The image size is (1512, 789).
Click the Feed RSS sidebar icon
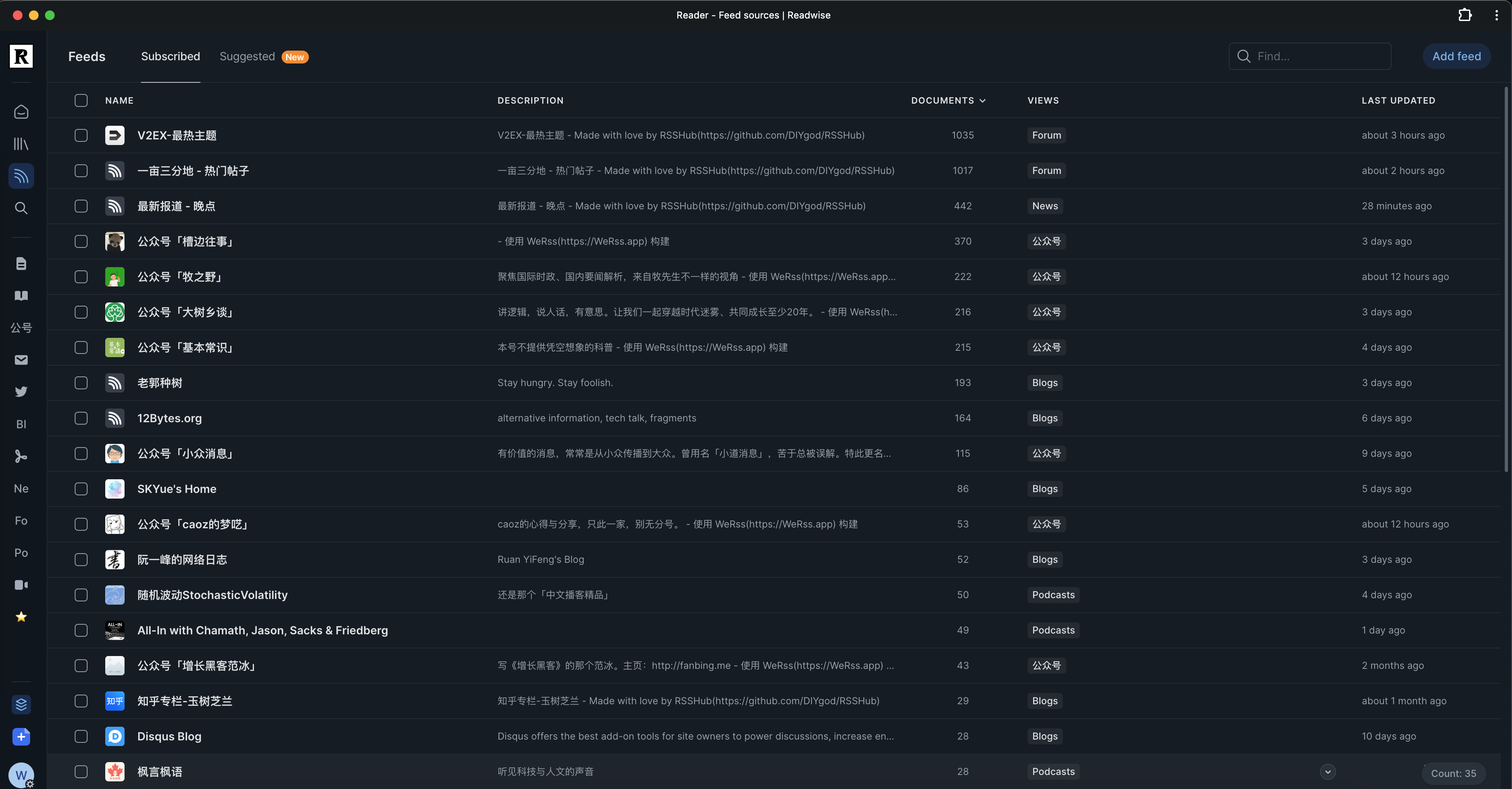click(x=21, y=176)
